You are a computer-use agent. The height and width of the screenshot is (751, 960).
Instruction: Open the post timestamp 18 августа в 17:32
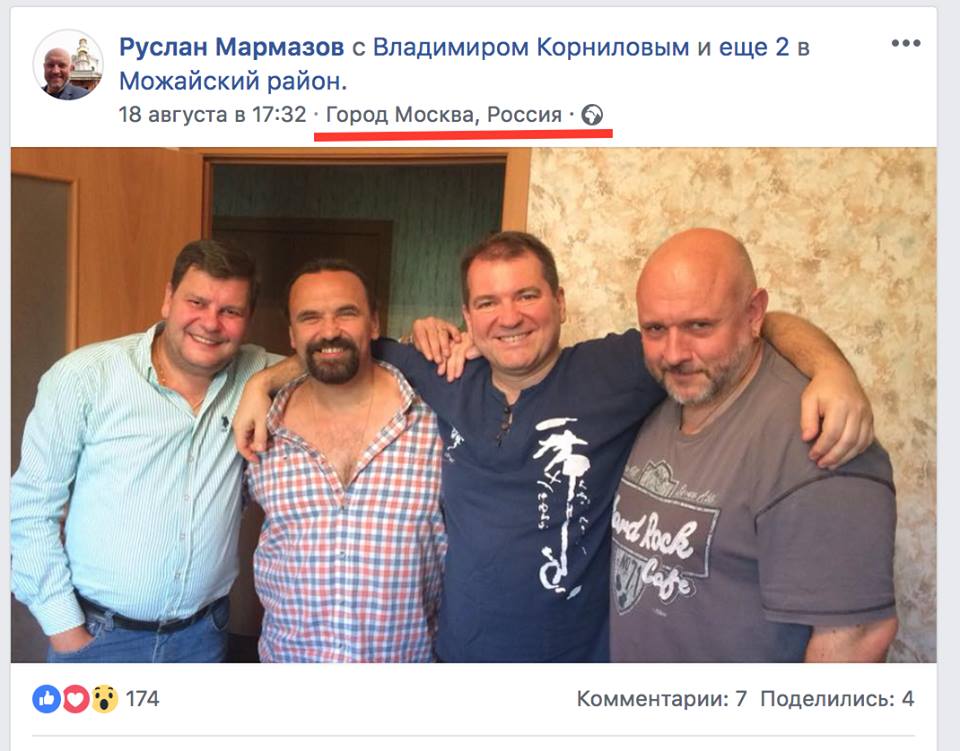[x=212, y=114]
